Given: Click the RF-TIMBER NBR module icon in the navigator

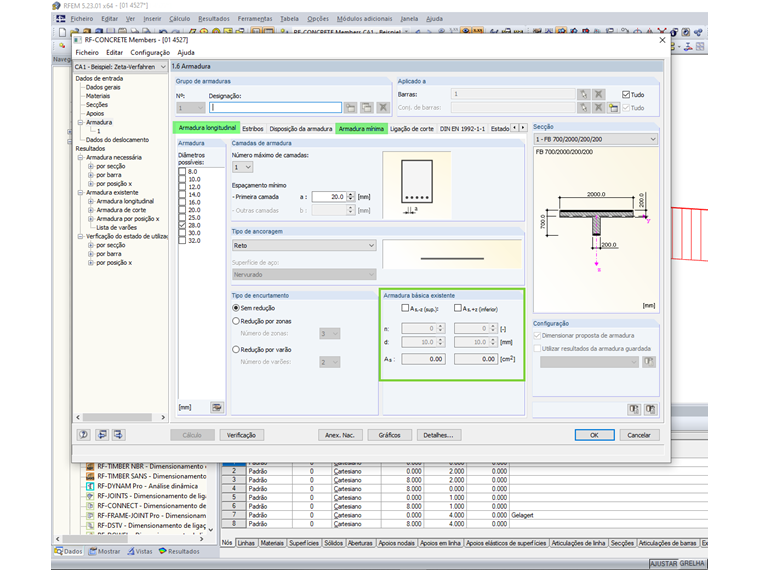Looking at the screenshot, I should click(x=90, y=466).
